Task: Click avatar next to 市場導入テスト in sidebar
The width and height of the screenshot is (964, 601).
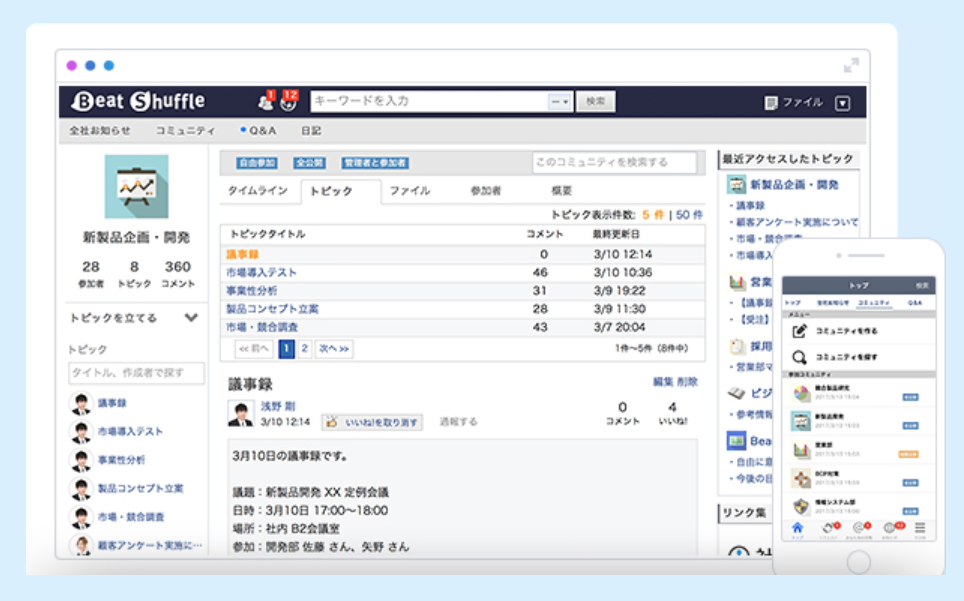Action: coord(80,432)
